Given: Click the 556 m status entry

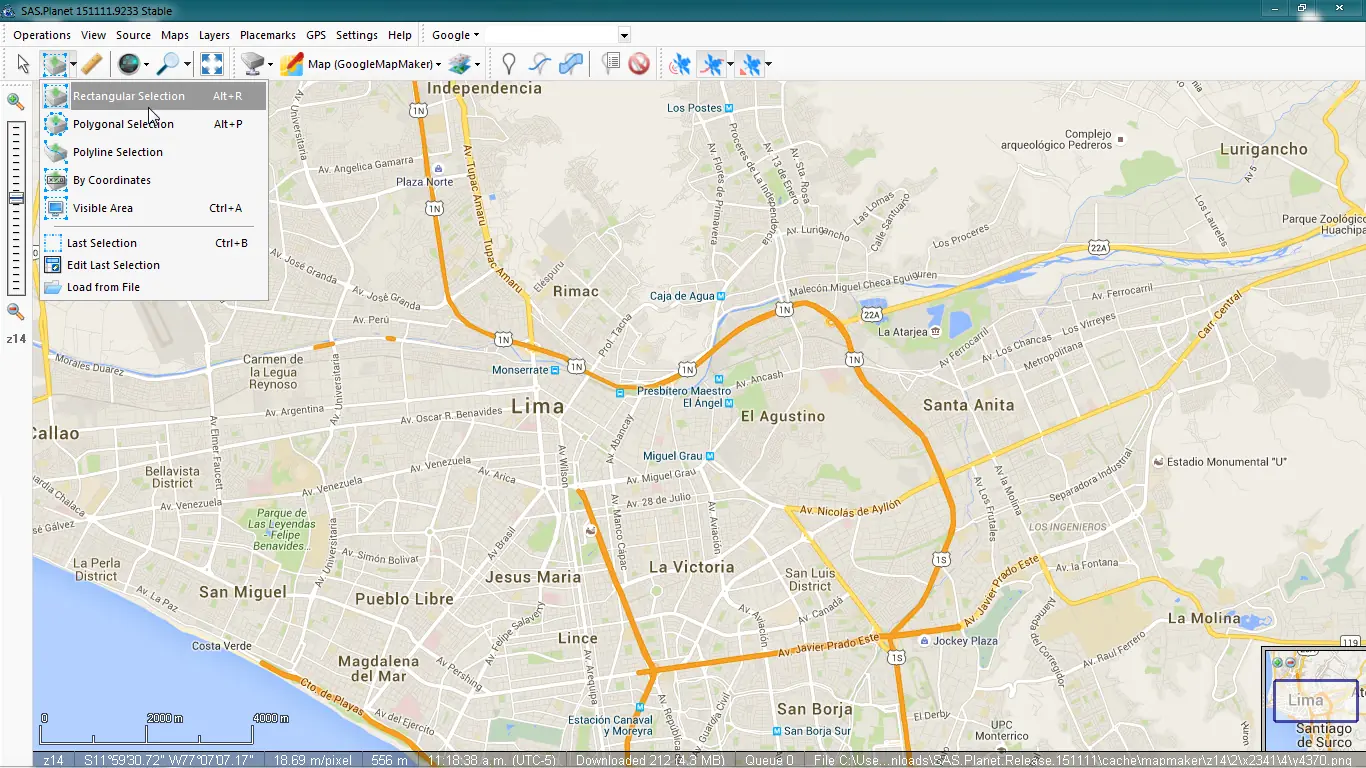Looking at the screenshot, I should (389, 760).
